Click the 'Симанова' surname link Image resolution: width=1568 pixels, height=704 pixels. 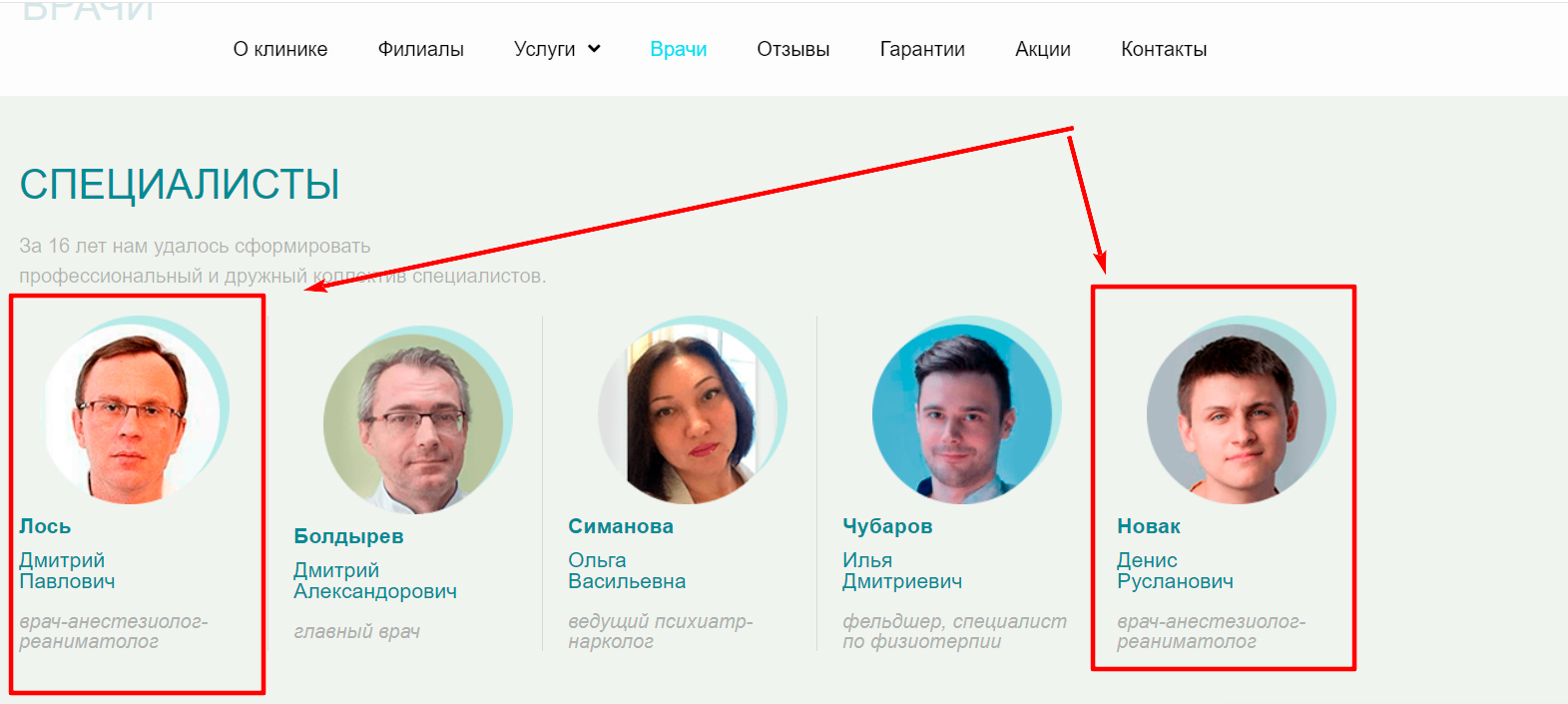click(x=621, y=526)
